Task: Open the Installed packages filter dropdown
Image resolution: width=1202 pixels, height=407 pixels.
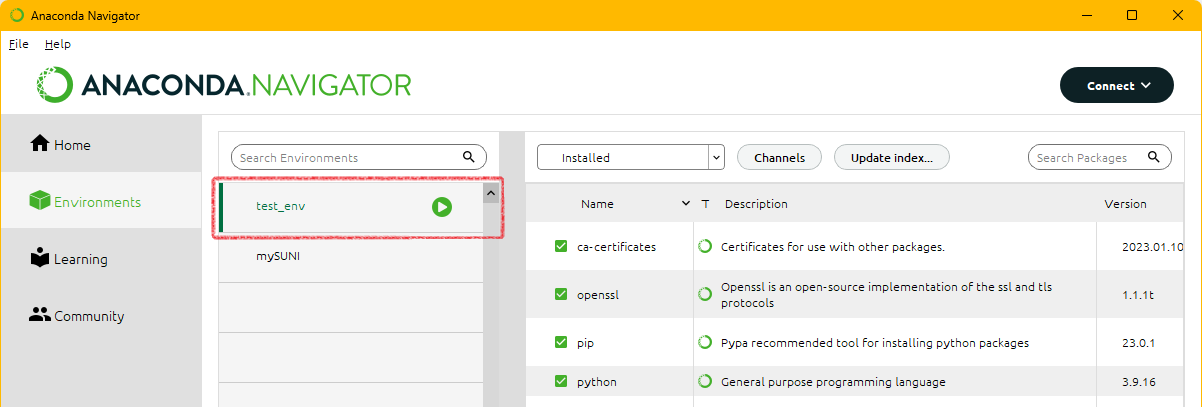Action: [x=630, y=157]
